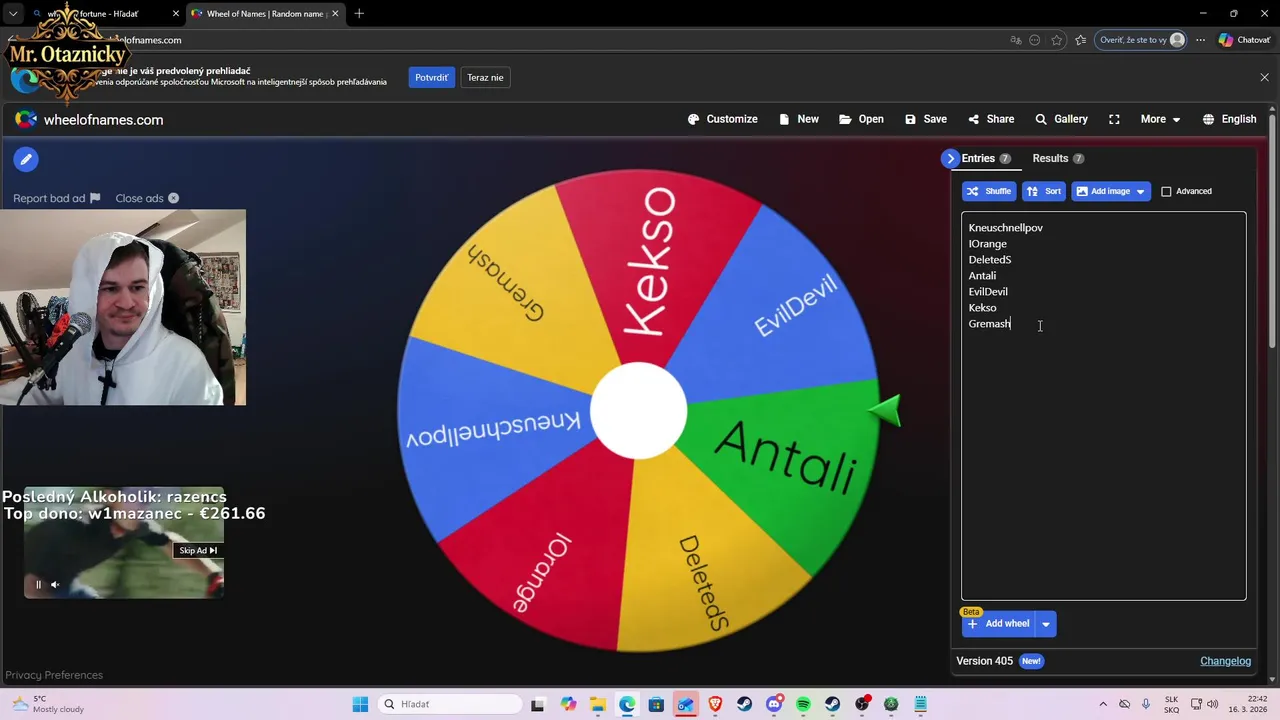Share the wheel
Image resolution: width=1280 pixels, height=720 pixels.
991,119
